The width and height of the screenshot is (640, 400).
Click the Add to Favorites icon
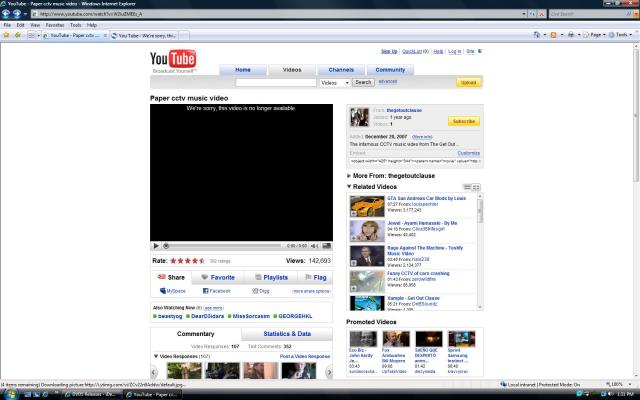(18, 36)
